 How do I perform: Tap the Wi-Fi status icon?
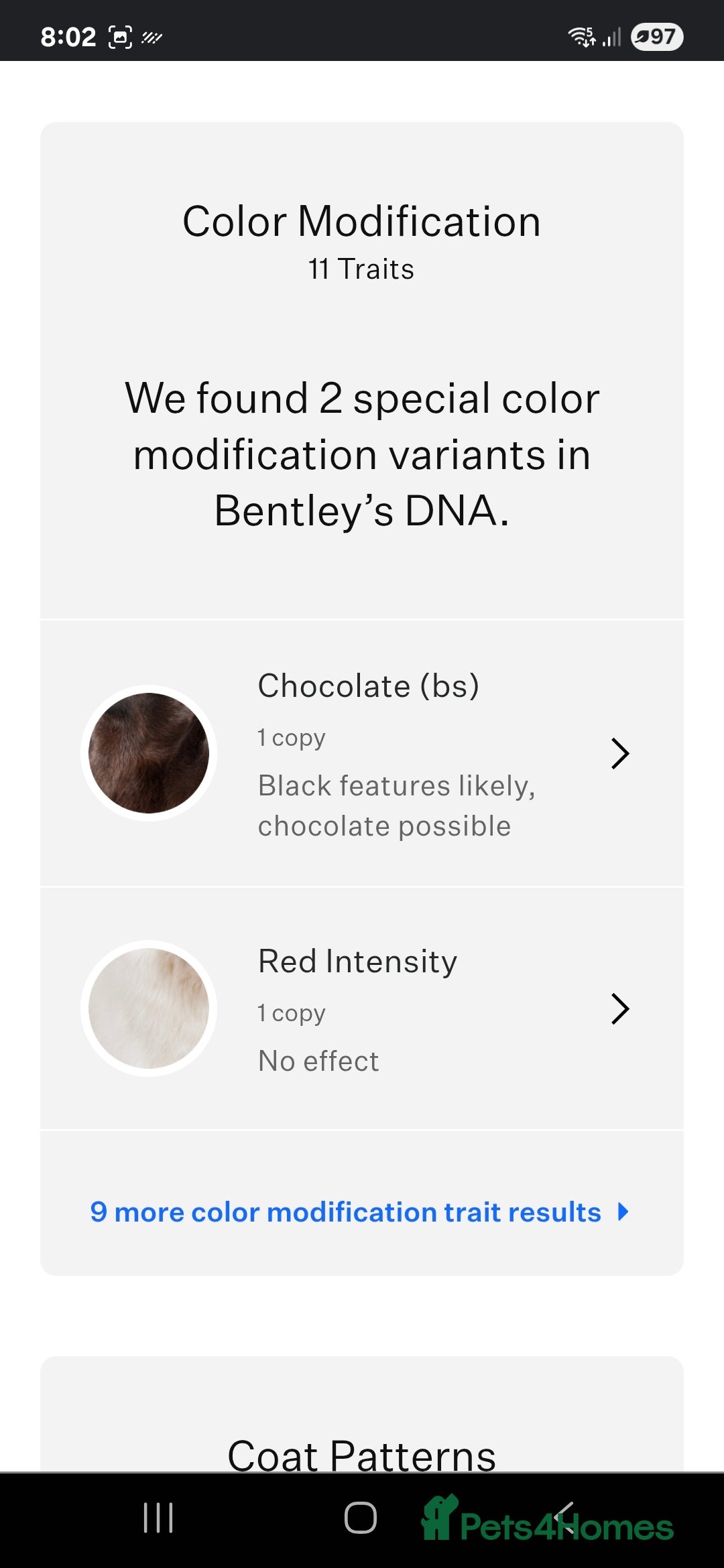click(x=581, y=36)
